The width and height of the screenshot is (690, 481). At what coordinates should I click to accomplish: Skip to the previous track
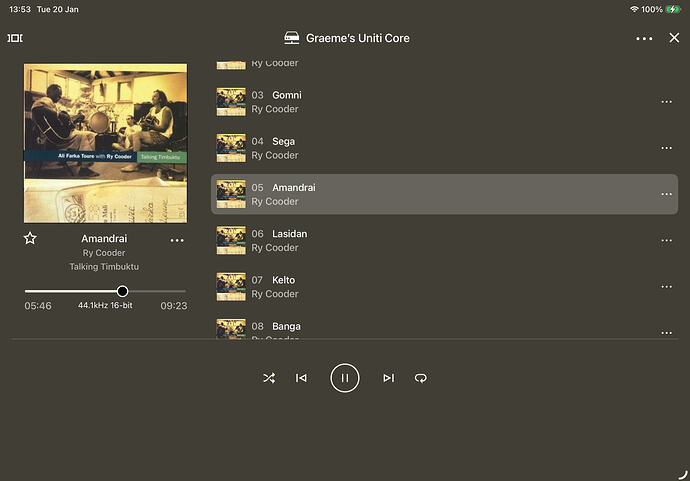(301, 378)
